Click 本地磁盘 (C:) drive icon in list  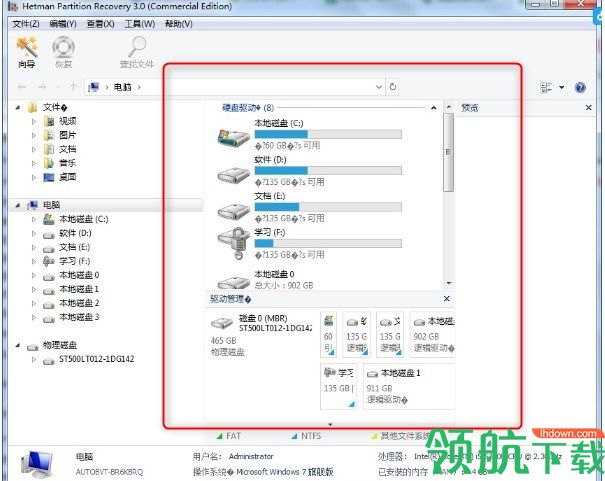click(x=233, y=138)
